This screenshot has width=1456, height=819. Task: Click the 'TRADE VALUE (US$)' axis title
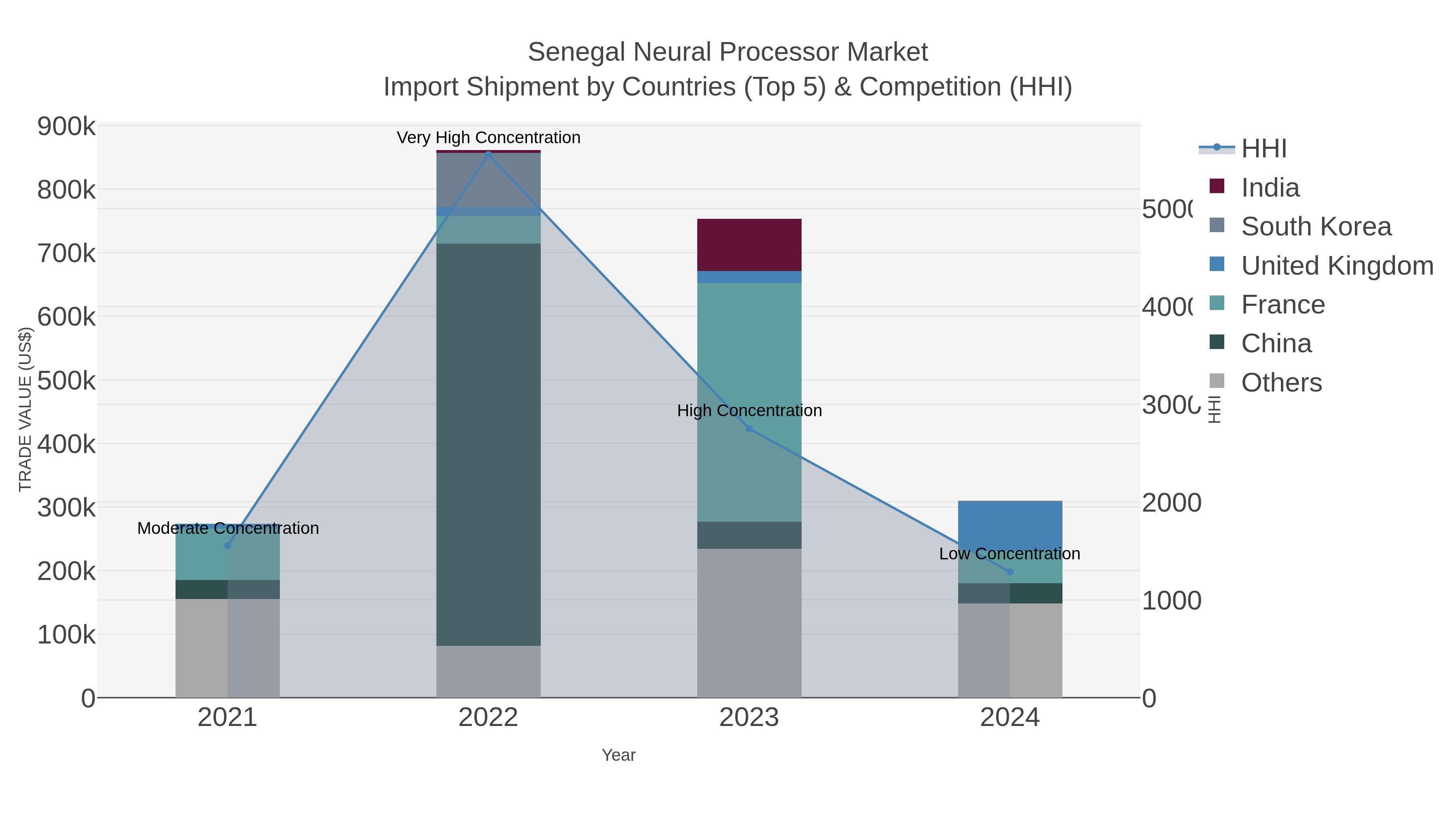25,409
